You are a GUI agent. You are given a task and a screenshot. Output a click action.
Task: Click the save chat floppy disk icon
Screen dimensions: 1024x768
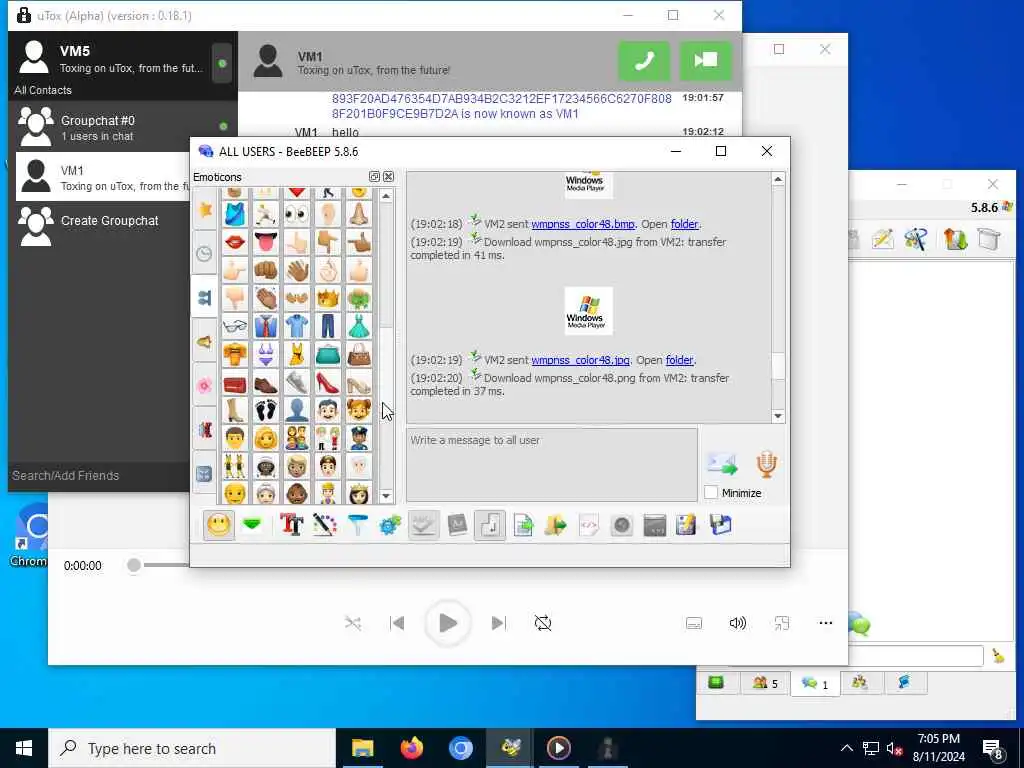click(x=720, y=525)
